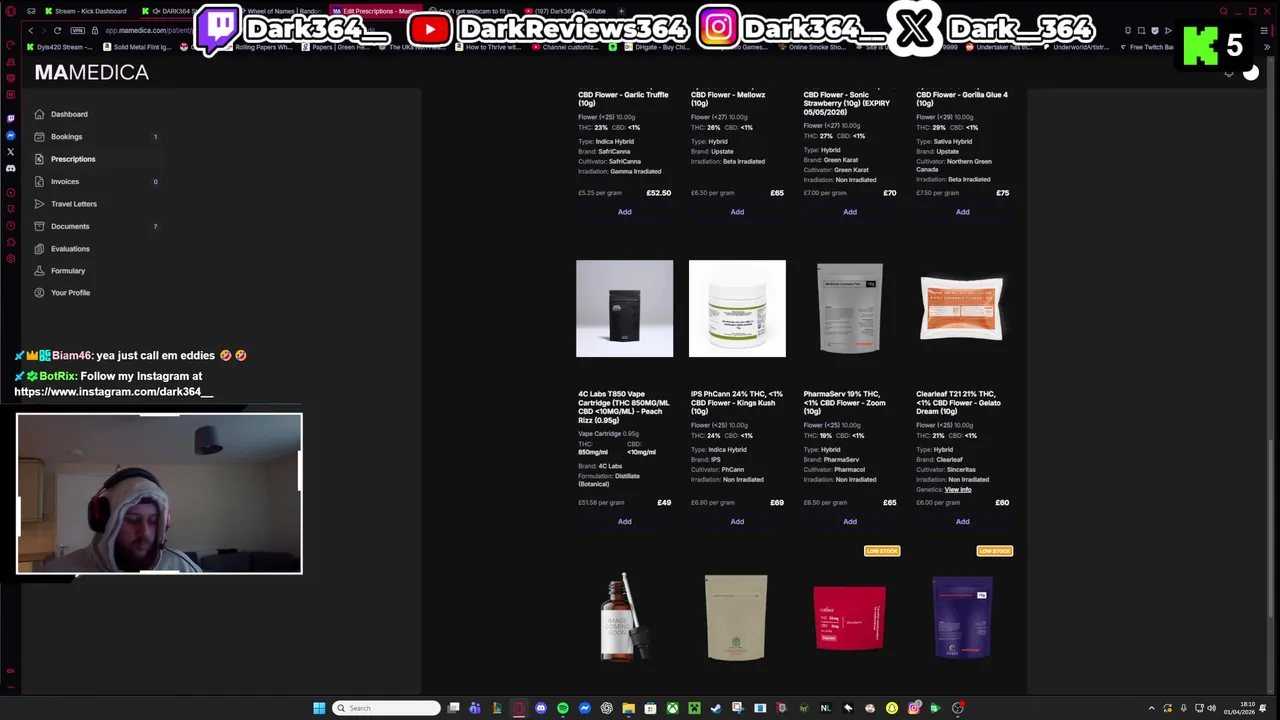Add Mellowz flower to prescription

[737, 212]
